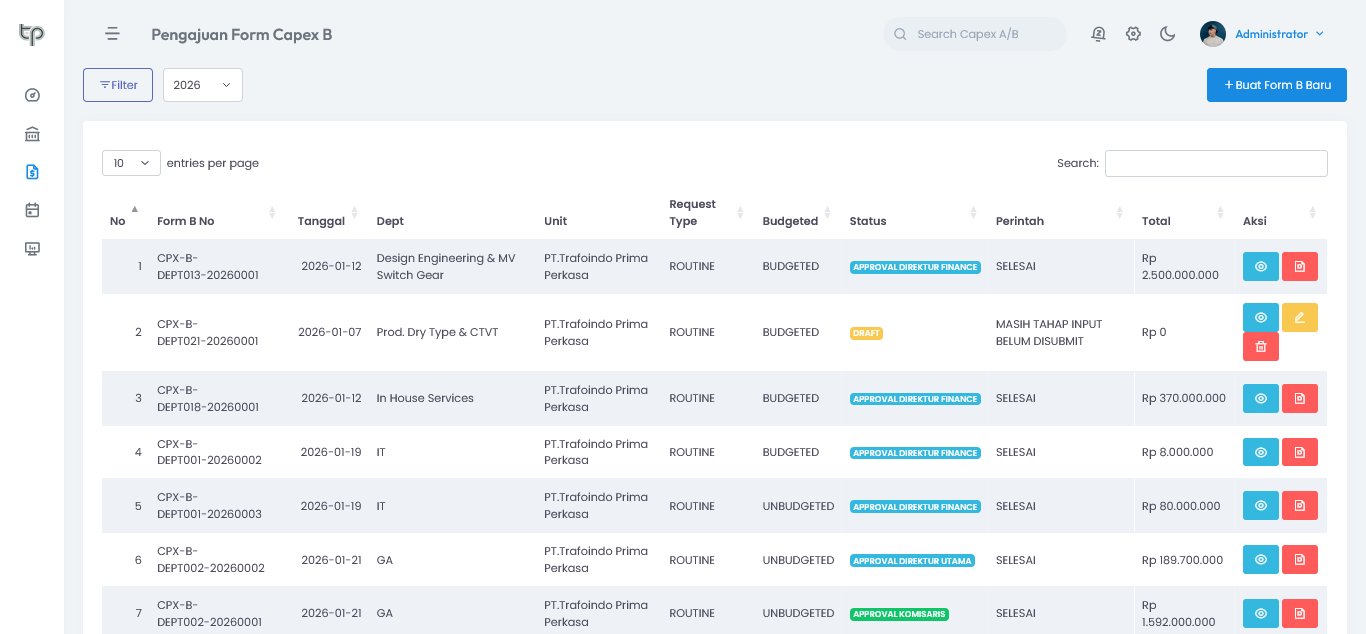Image resolution: width=1366 pixels, height=634 pixels.
Task: Open entries per page dropdown
Action: pyautogui.click(x=131, y=163)
